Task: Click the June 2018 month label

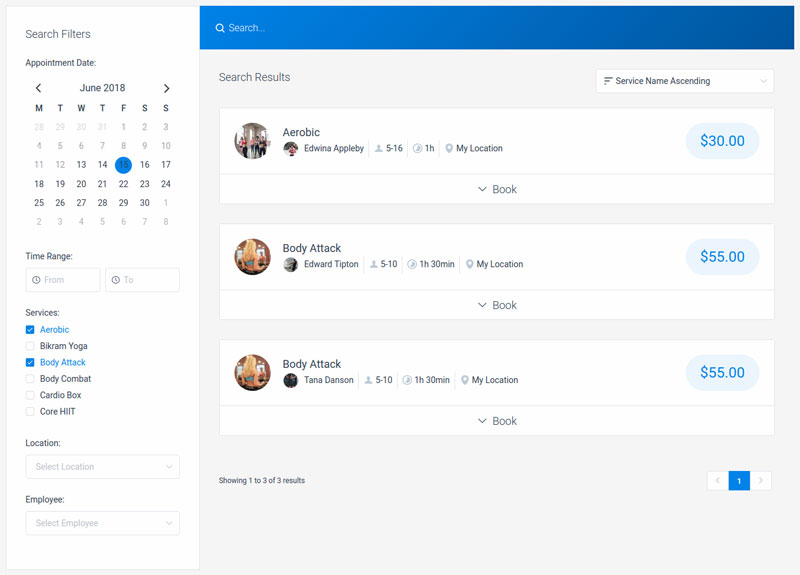Action: (103, 88)
